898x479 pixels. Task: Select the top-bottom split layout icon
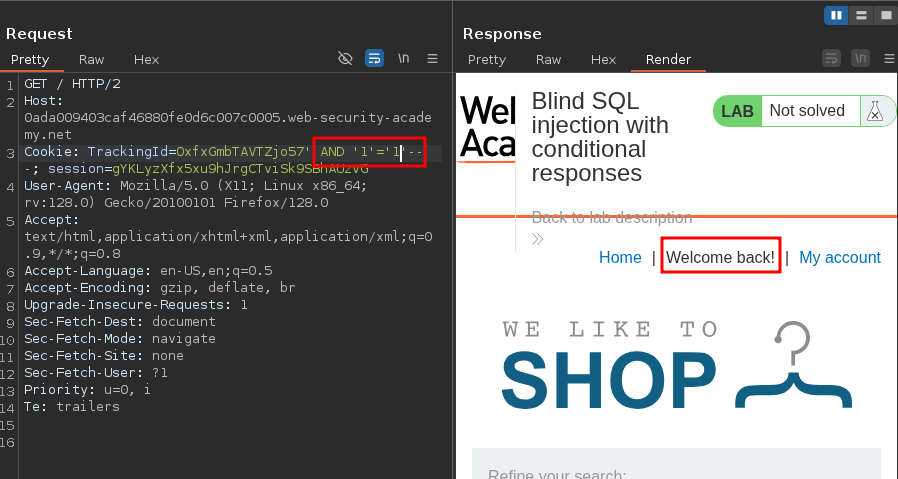(x=860, y=15)
